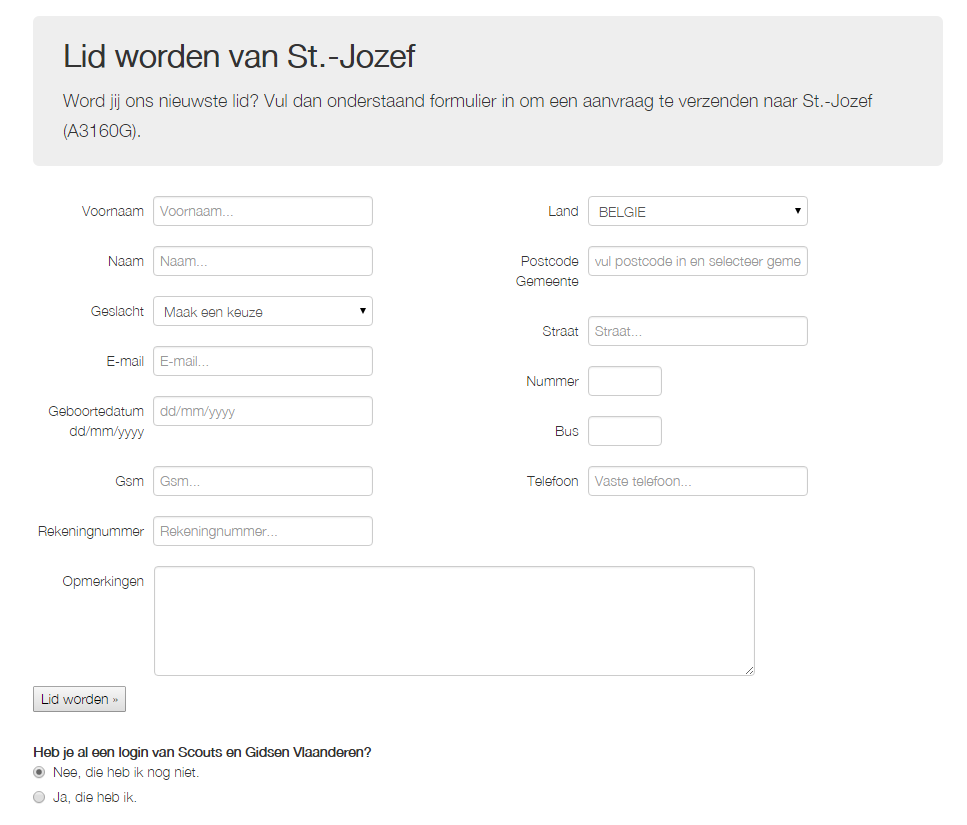Click the Voornaam input field
Viewport: 967px width, 825px height.
click(x=263, y=211)
